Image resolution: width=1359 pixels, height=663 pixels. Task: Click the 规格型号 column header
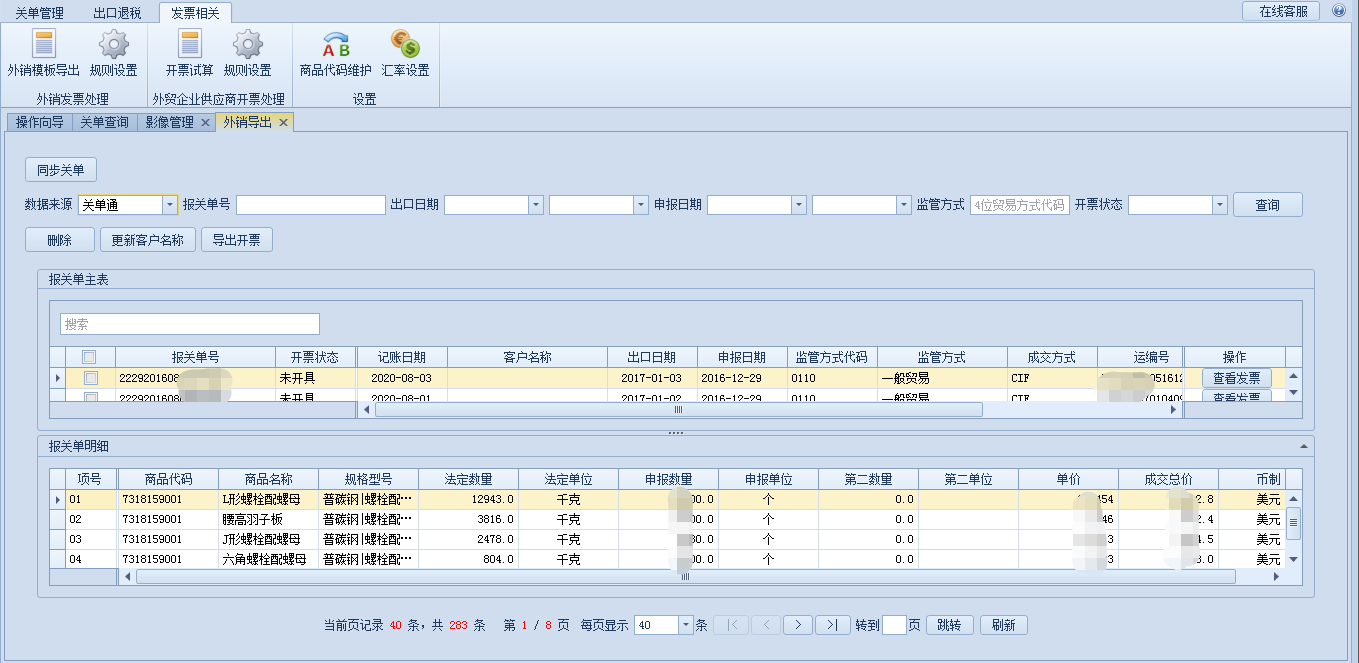368,479
